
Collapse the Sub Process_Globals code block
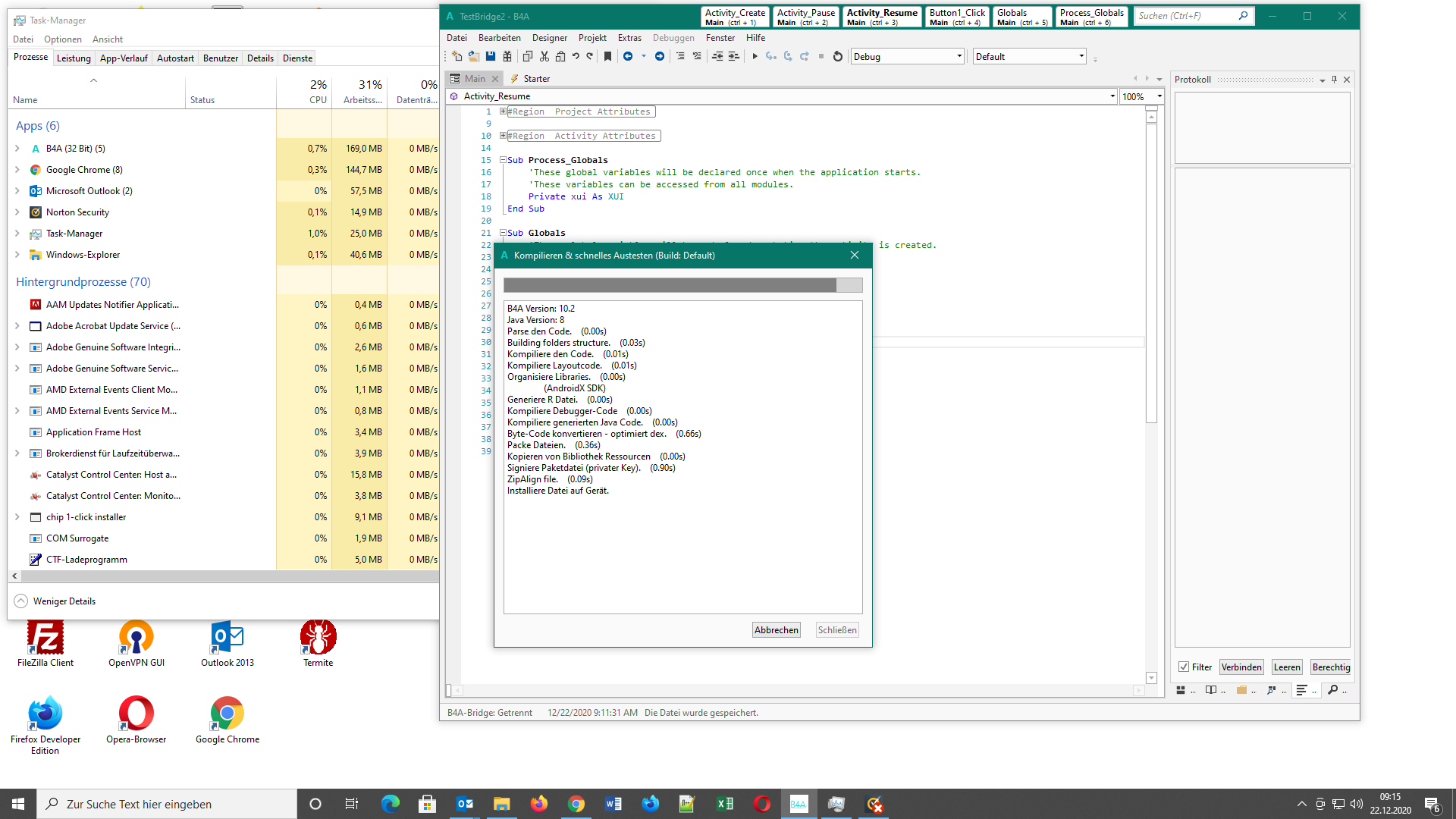503,160
